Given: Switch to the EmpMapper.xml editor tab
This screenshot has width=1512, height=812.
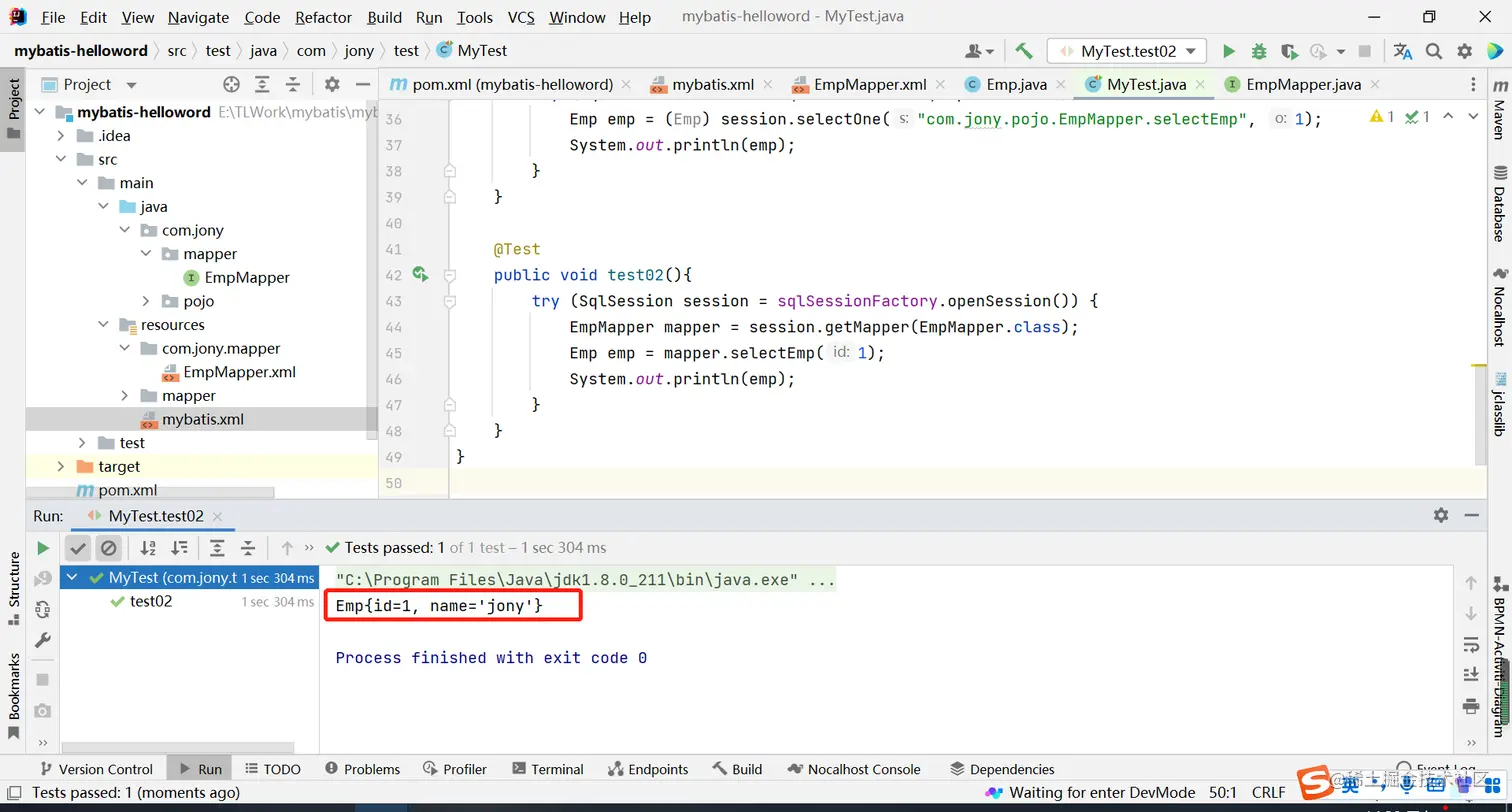Looking at the screenshot, I should click(869, 85).
